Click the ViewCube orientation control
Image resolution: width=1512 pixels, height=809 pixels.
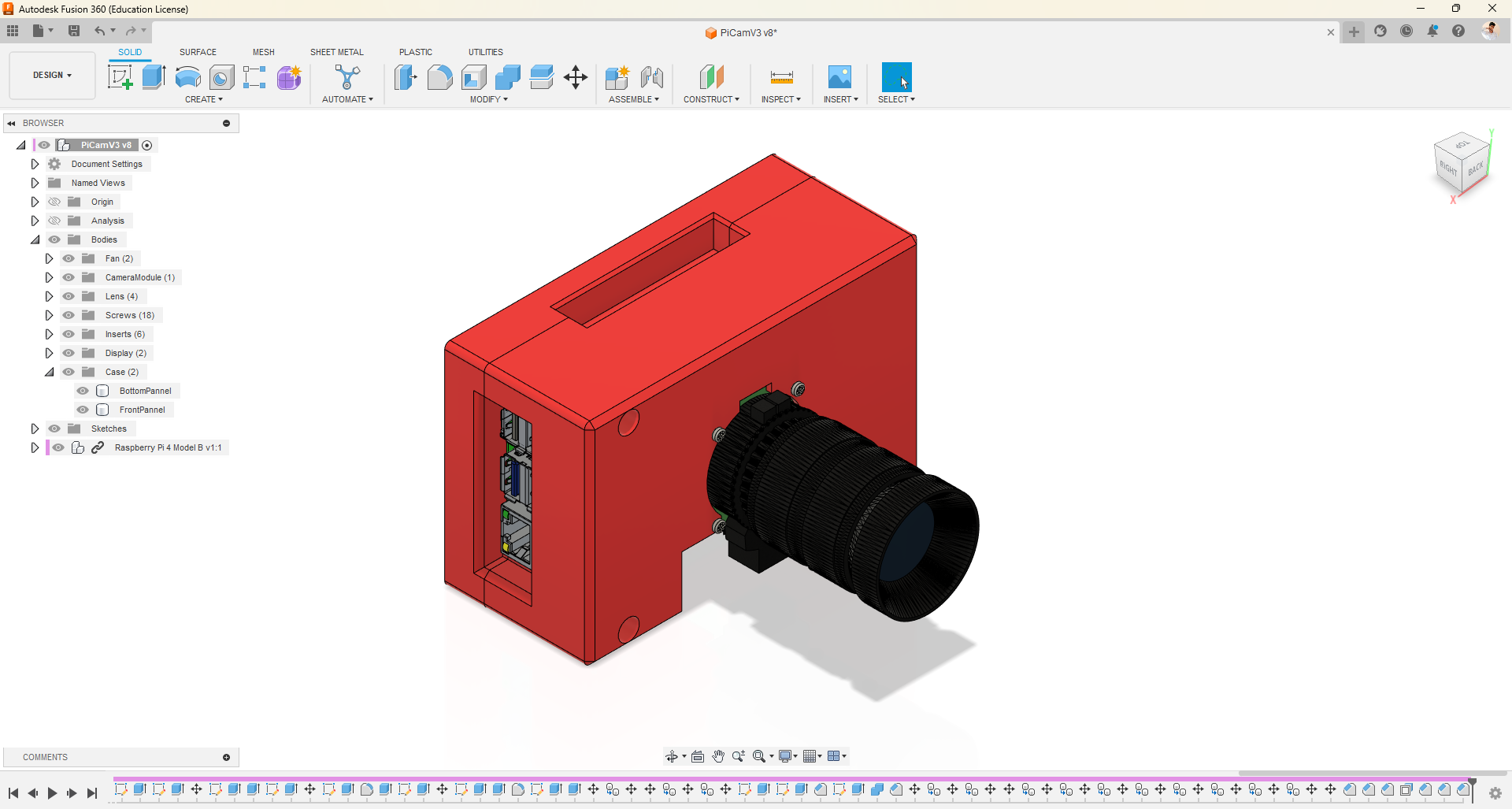[x=1462, y=163]
